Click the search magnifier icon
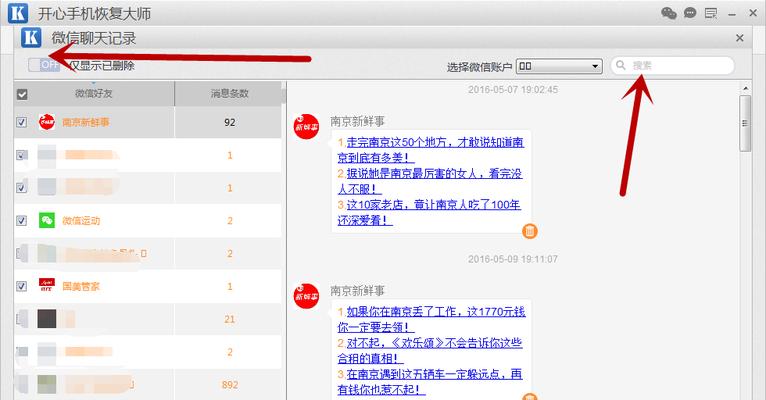 620,65
